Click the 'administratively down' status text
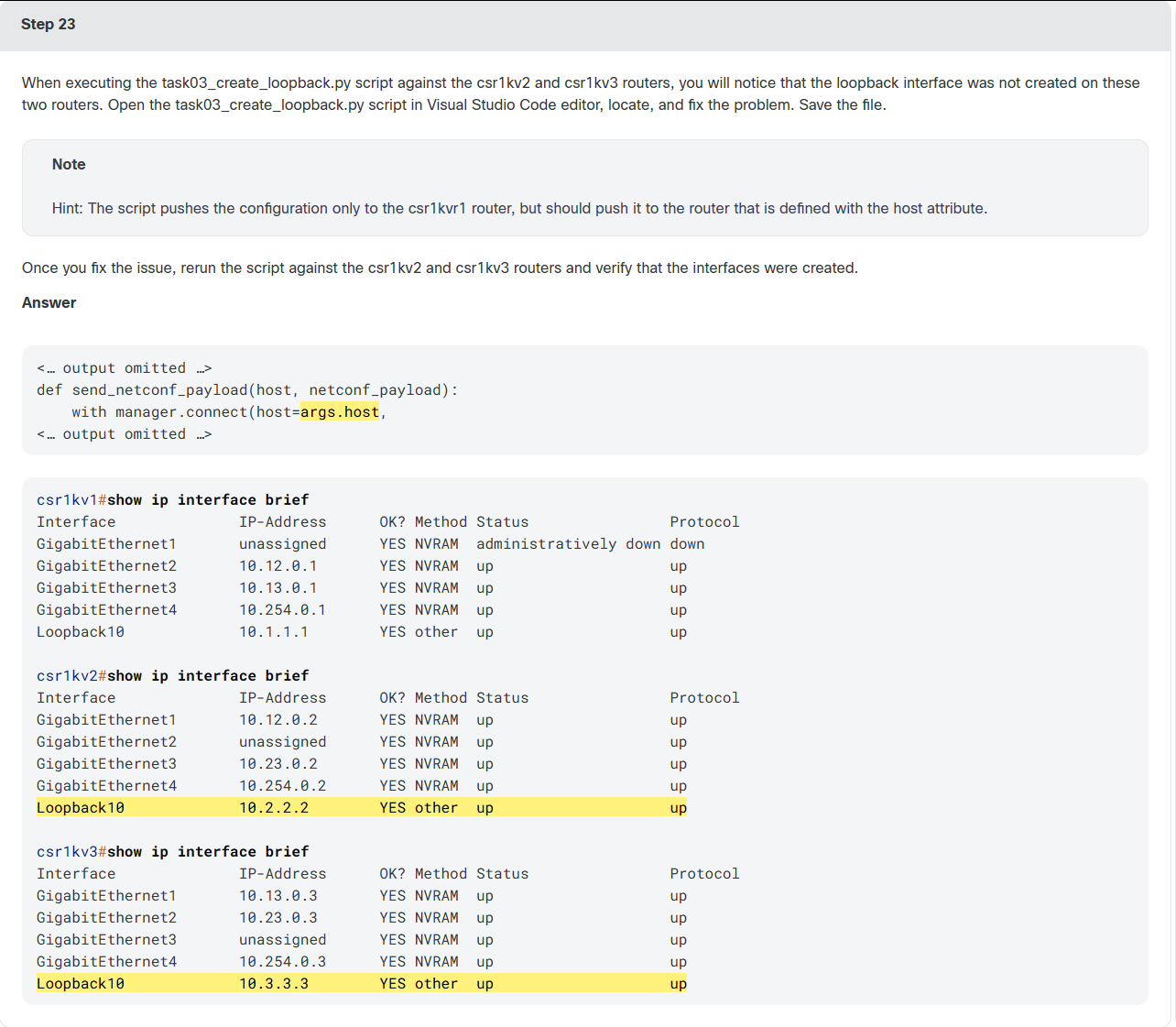The height and width of the screenshot is (1027, 1176). [x=568, y=544]
